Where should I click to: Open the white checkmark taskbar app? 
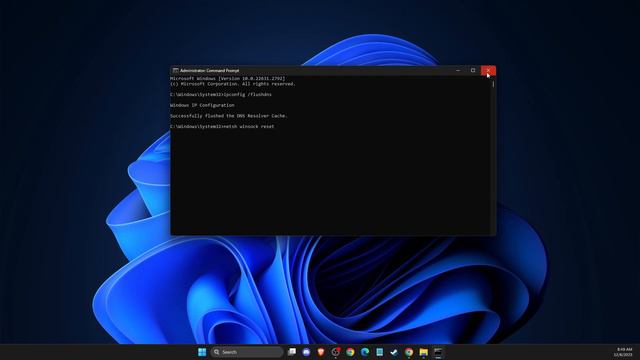394,352
